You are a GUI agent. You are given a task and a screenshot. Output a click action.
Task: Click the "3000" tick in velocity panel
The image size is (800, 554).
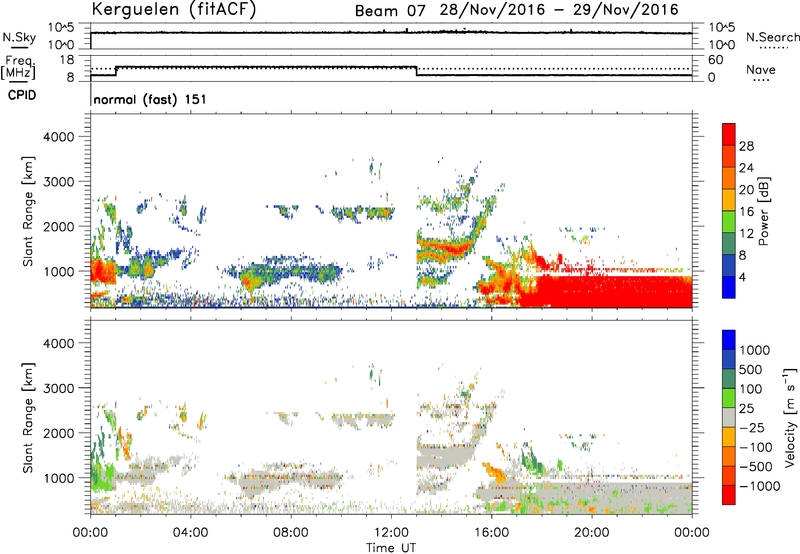tap(59, 388)
